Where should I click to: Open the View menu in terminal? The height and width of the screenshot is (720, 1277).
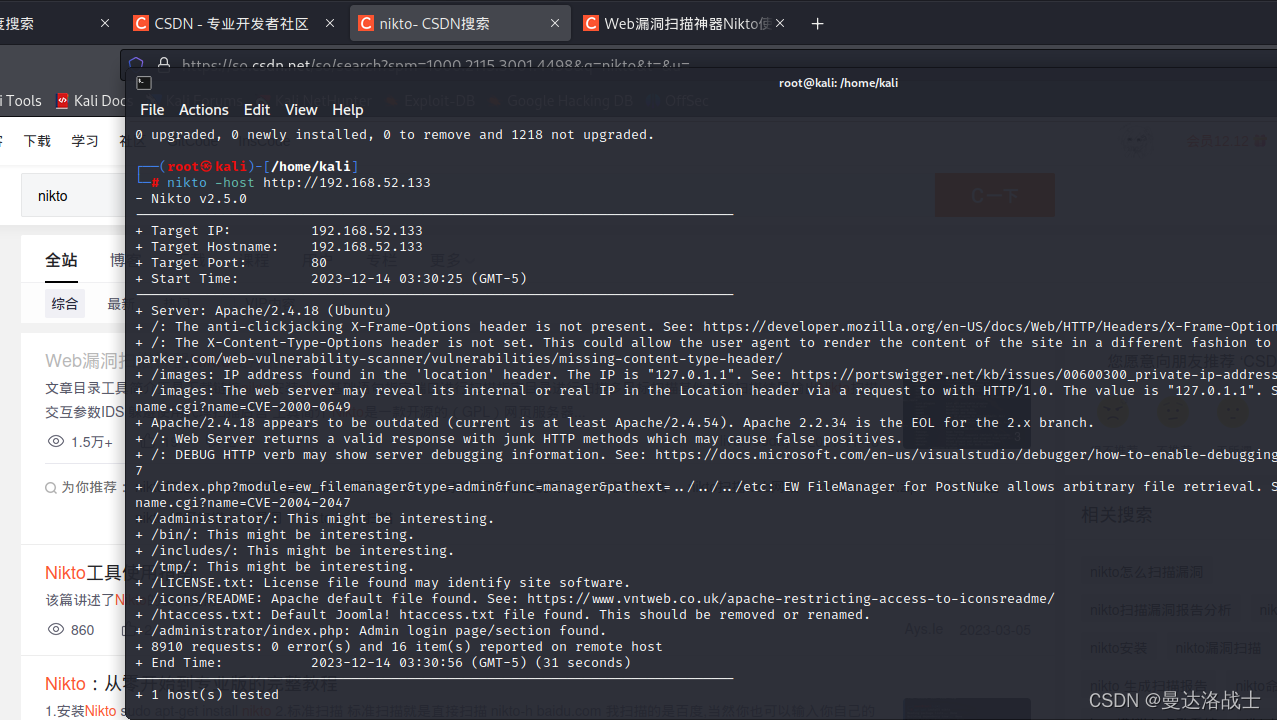301,110
